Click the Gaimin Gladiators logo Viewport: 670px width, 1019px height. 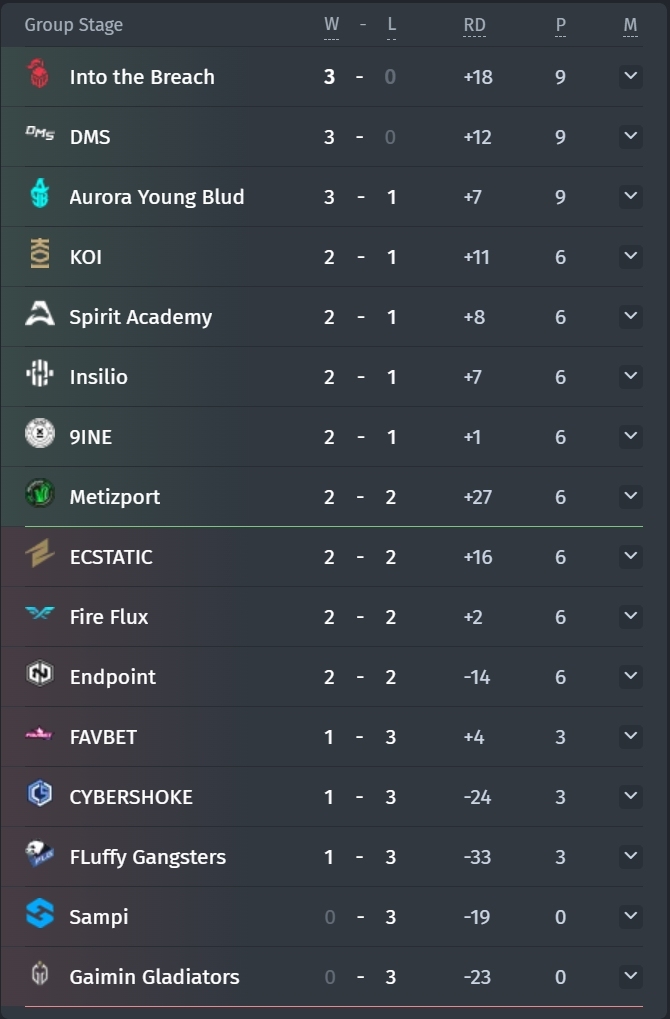(x=40, y=974)
